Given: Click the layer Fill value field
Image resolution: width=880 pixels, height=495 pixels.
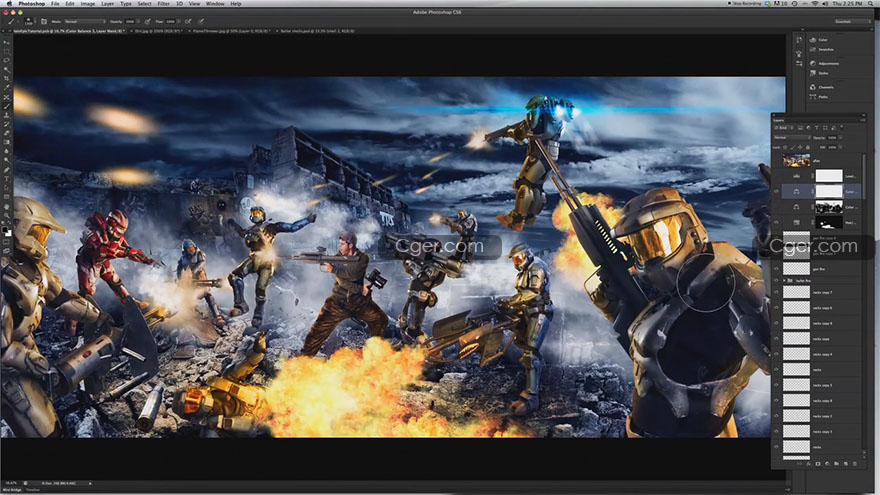Looking at the screenshot, I should point(832,147).
